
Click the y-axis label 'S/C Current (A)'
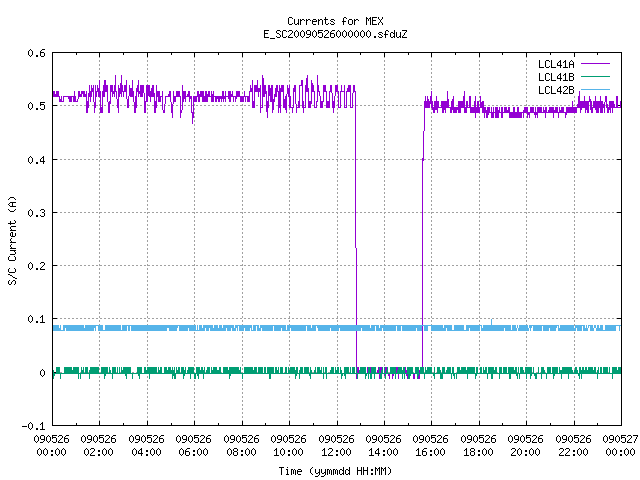pyautogui.click(x=12, y=240)
